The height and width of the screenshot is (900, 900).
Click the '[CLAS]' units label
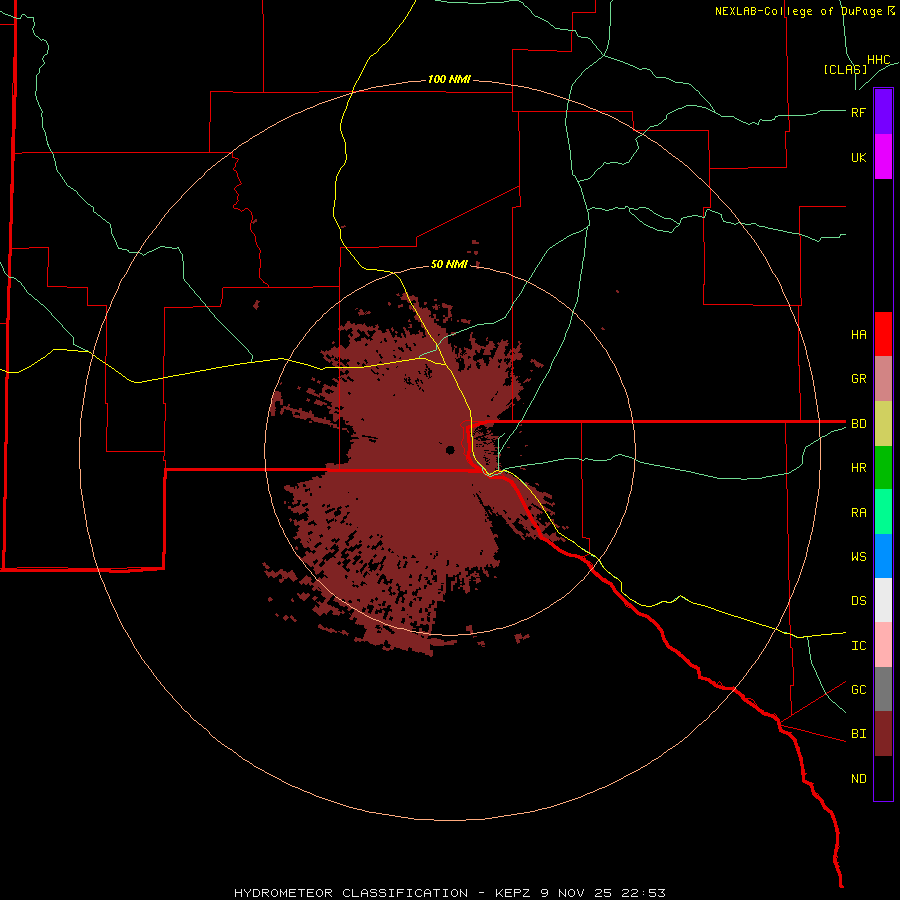tap(845, 69)
